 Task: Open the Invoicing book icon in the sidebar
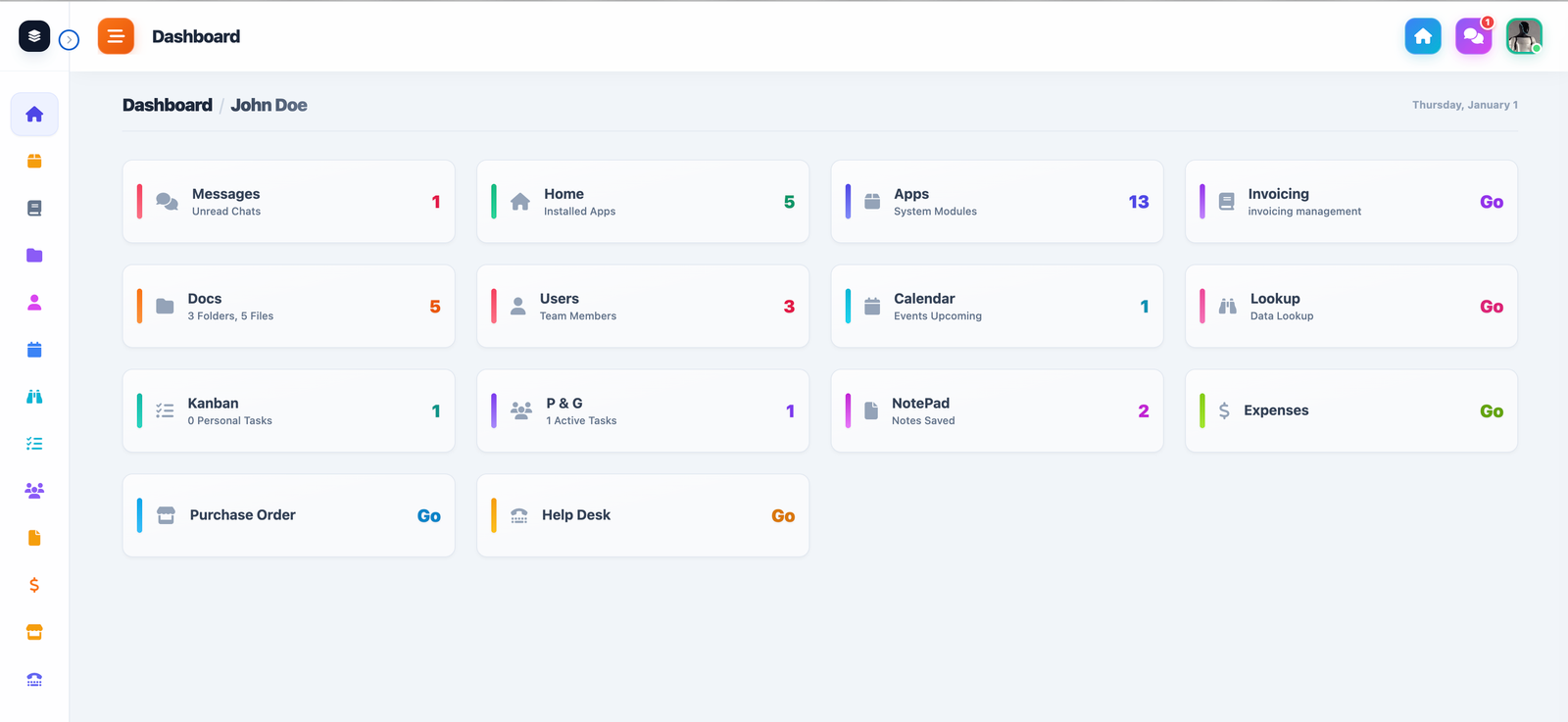[x=34, y=209]
